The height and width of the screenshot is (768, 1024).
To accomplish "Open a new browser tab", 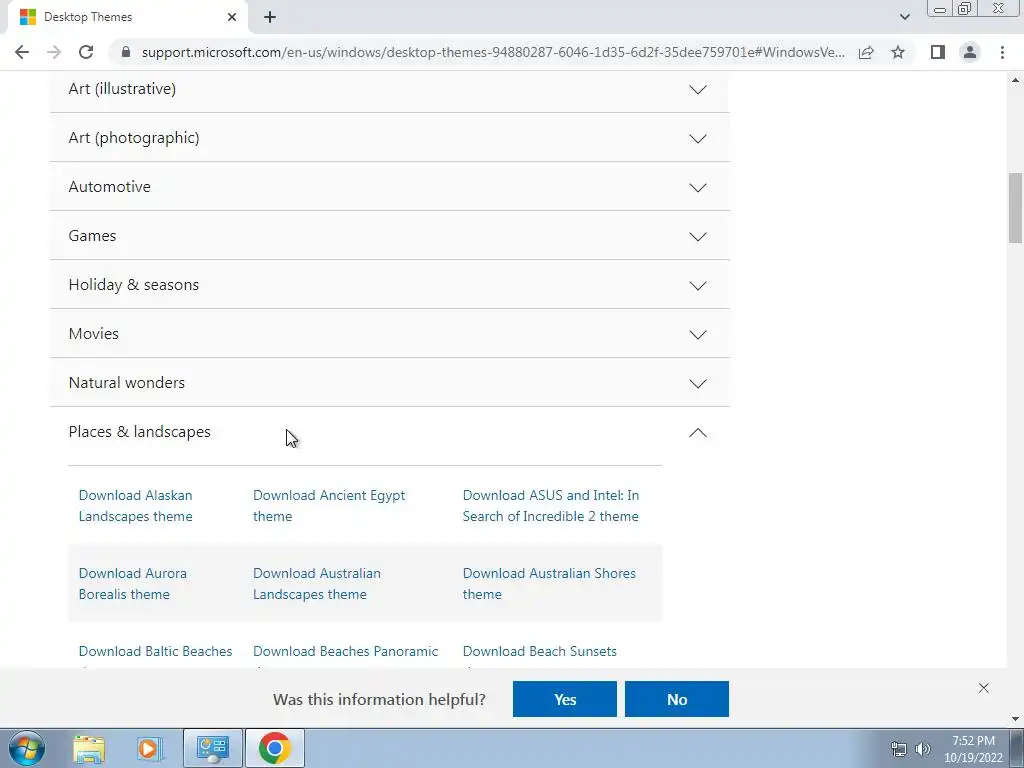I will click(x=270, y=18).
